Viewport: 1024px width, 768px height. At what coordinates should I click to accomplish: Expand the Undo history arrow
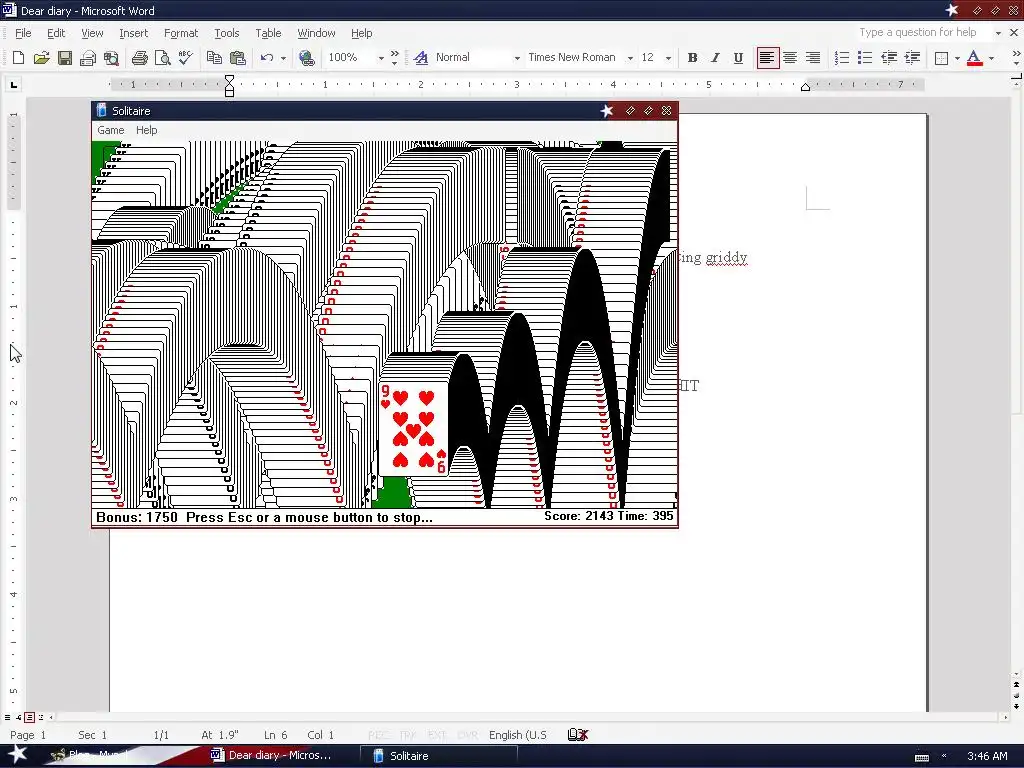(x=283, y=57)
